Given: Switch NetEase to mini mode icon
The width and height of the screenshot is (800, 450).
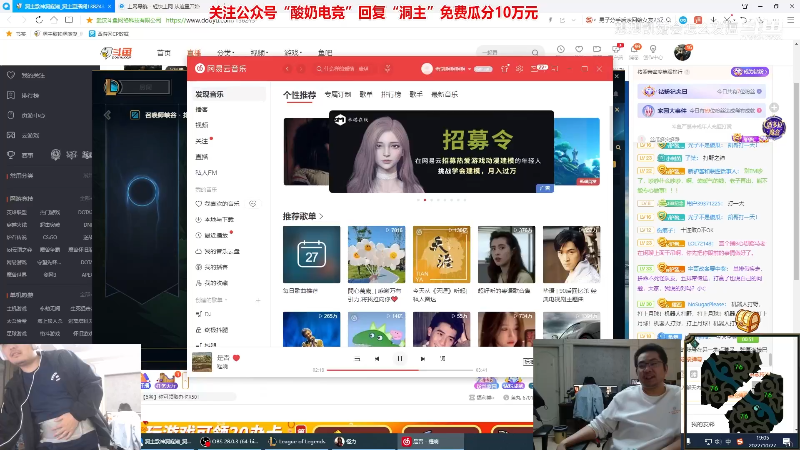Looking at the screenshot, I should [556, 68].
